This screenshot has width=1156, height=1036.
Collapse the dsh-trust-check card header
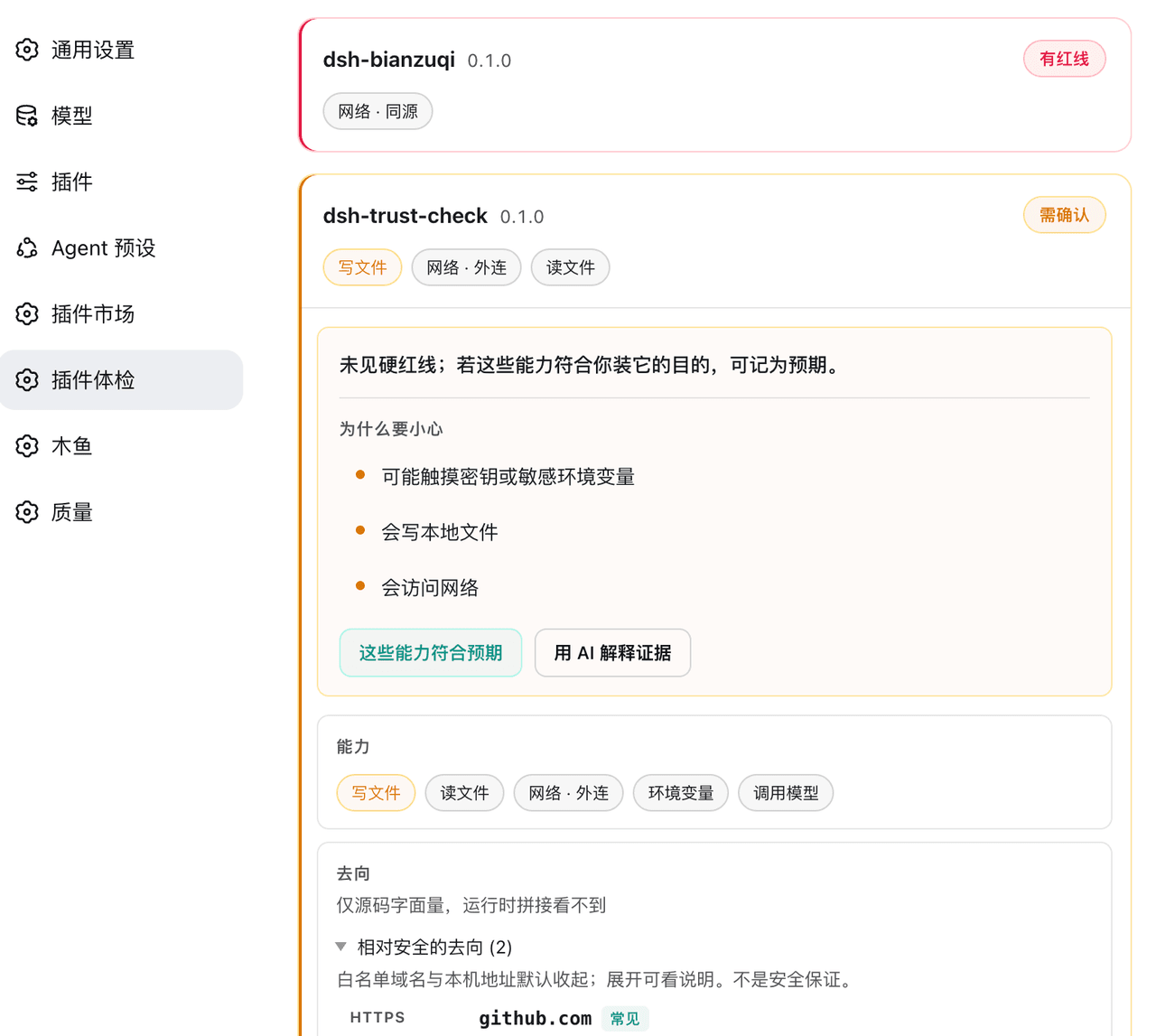click(715, 241)
